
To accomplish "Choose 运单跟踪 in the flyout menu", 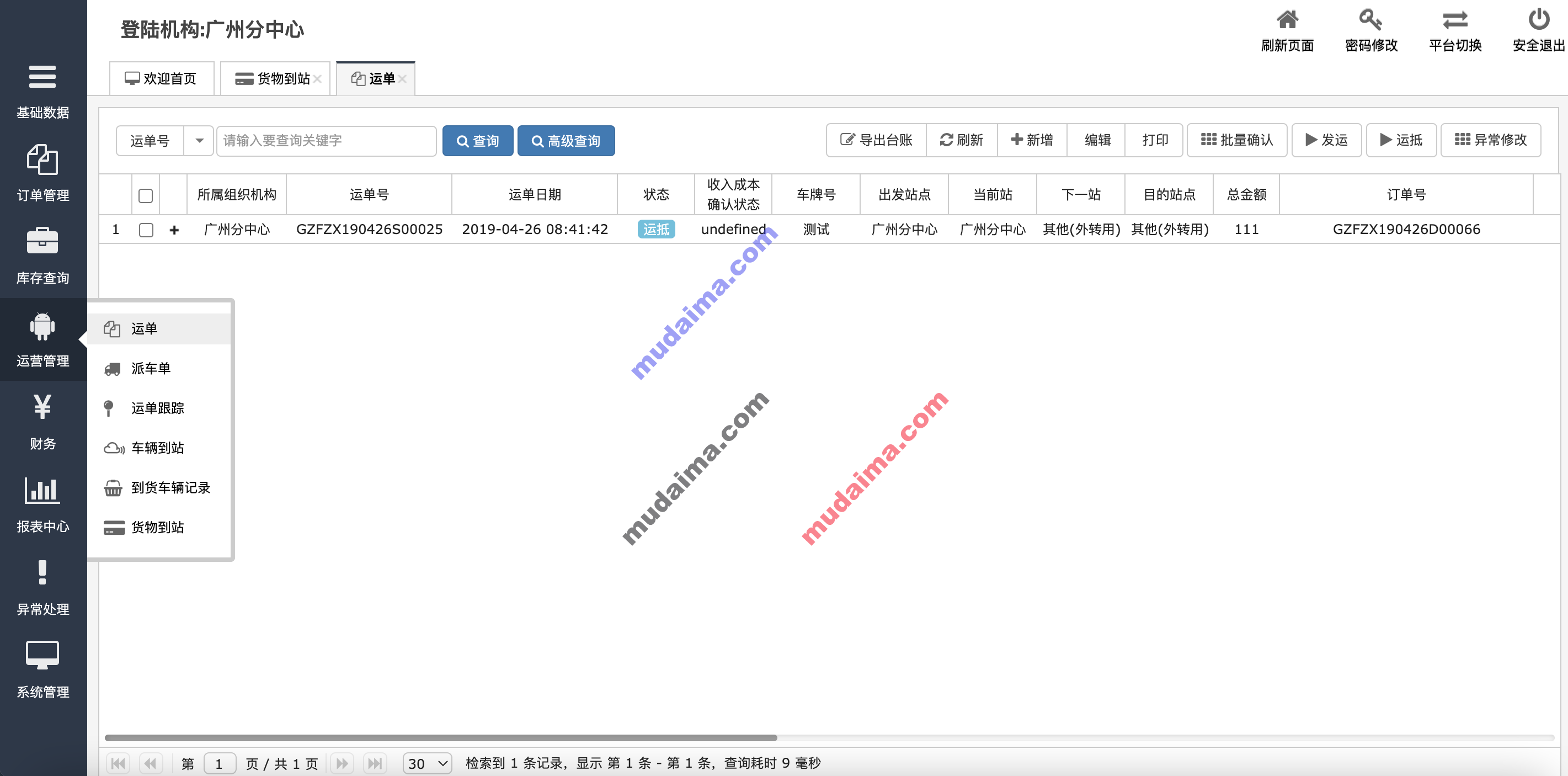I will [x=159, y=408].
